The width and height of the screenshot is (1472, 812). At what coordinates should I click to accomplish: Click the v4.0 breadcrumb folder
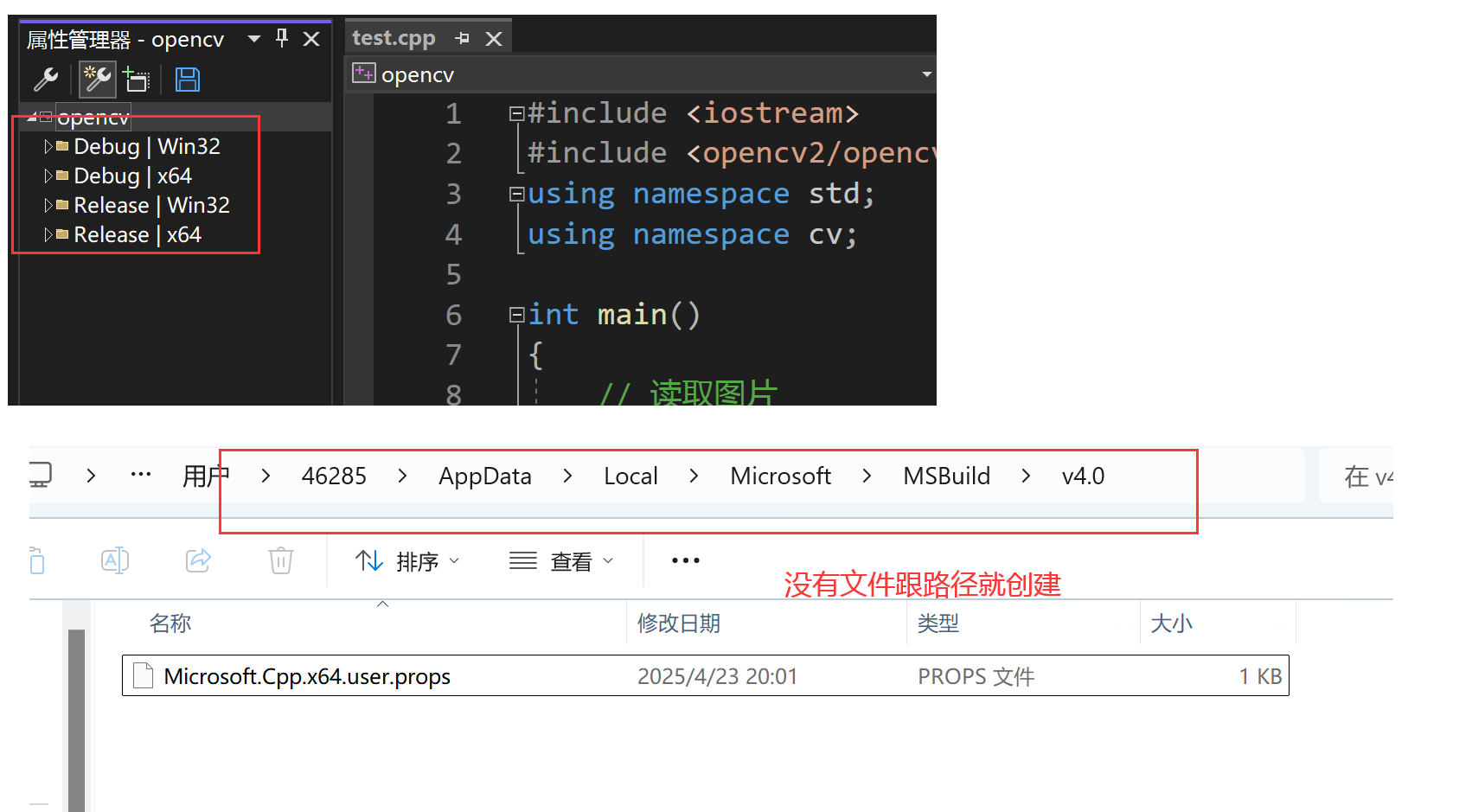tap(1083, 476)
